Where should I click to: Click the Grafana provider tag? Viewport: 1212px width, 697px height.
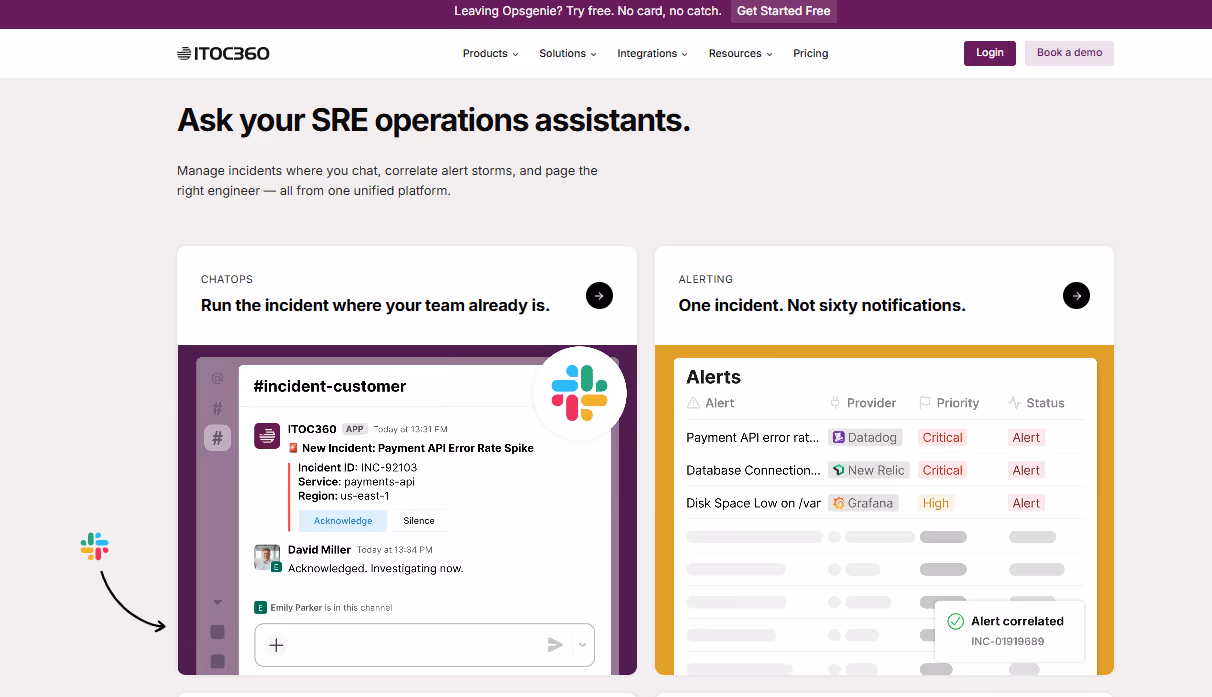point(863,503)
